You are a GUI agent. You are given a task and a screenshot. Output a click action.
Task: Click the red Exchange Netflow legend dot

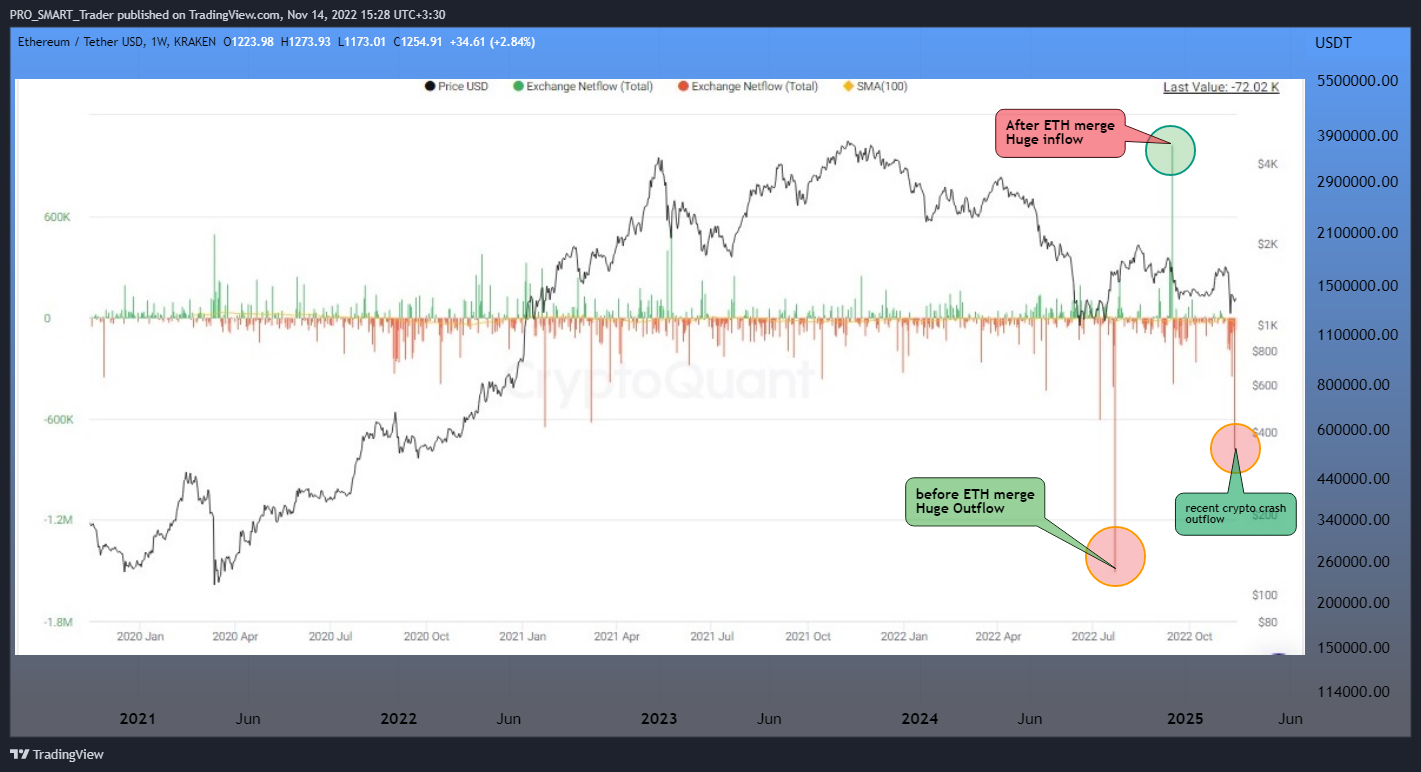tap(682, 87)
